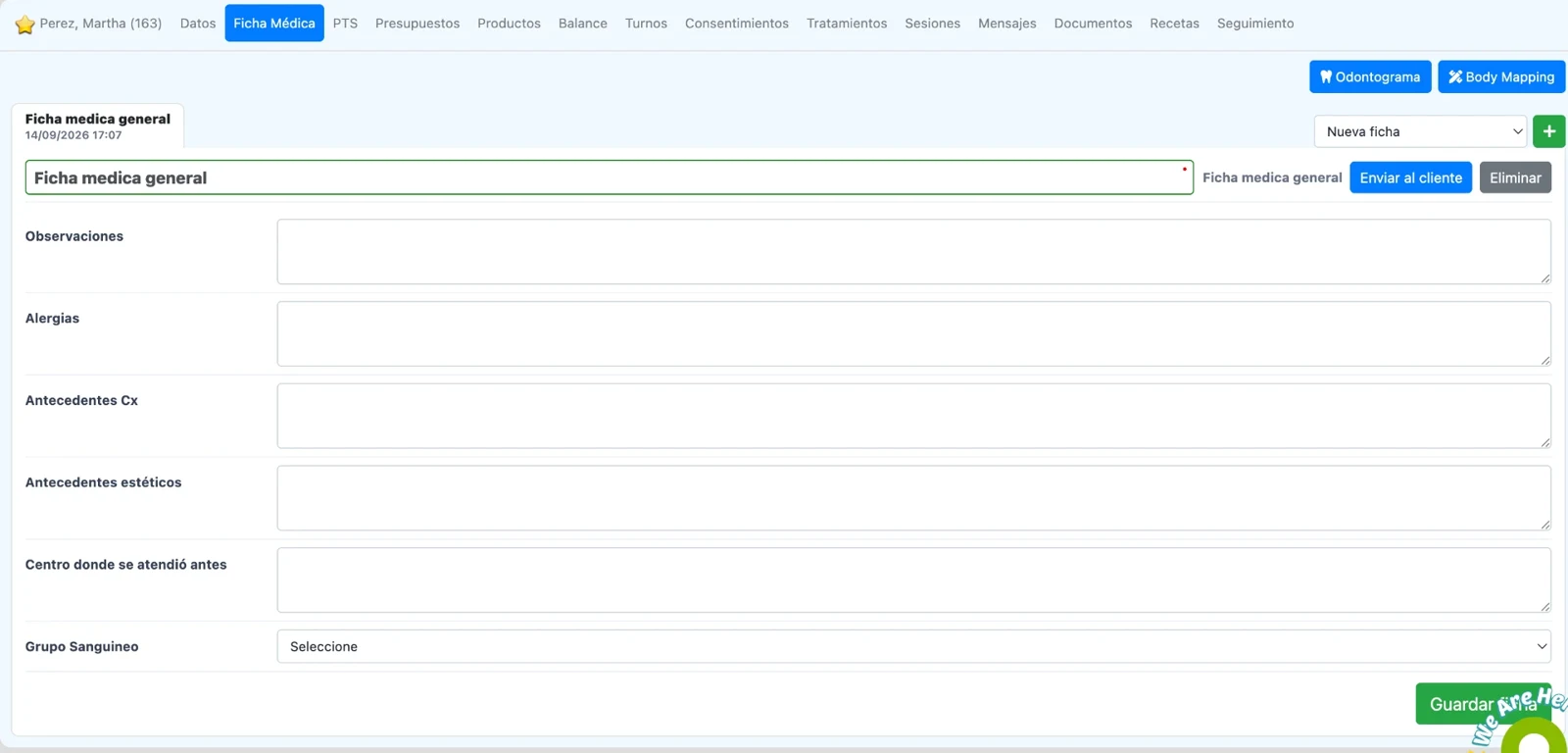Focus the ficha title input field
The height and width of the screenshot is (753, 1568).
(x=610, y=177)
